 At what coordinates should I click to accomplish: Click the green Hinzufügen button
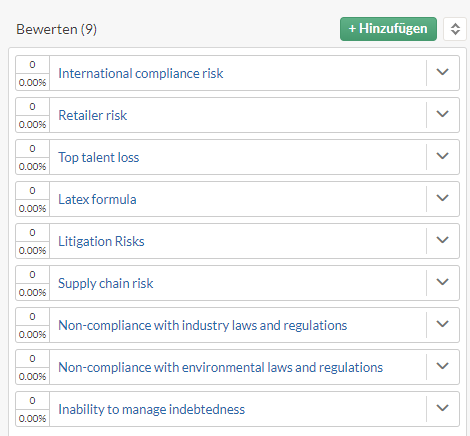pos(388,29)
